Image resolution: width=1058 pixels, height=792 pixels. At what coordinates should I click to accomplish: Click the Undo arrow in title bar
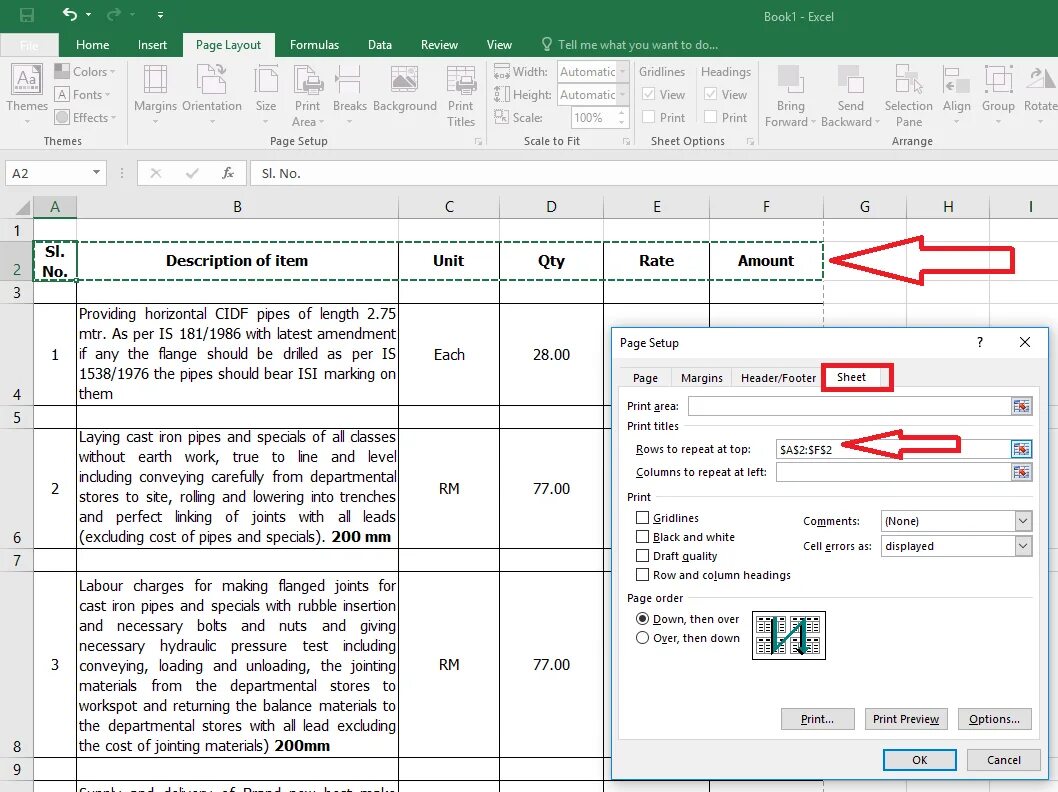69,14
